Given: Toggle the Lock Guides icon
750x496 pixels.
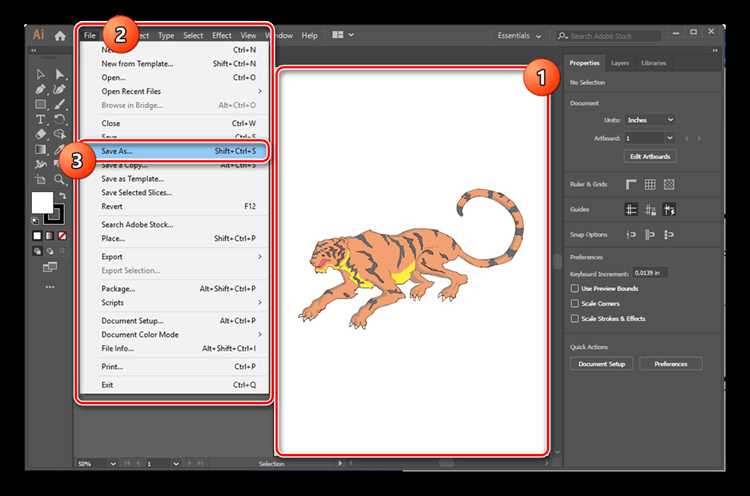Looking at the screenshot, I should pyautogui.click(x=650, y=209).
